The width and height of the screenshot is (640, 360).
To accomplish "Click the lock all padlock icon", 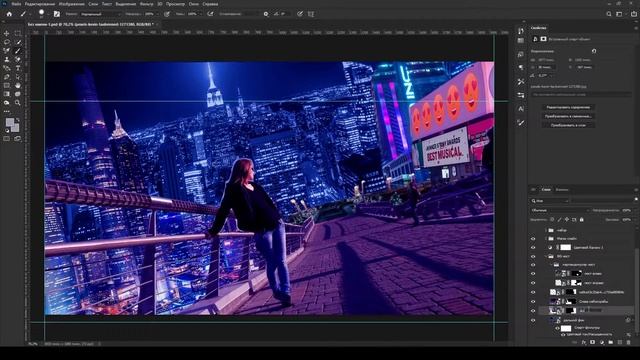I will tap(582, 220).
